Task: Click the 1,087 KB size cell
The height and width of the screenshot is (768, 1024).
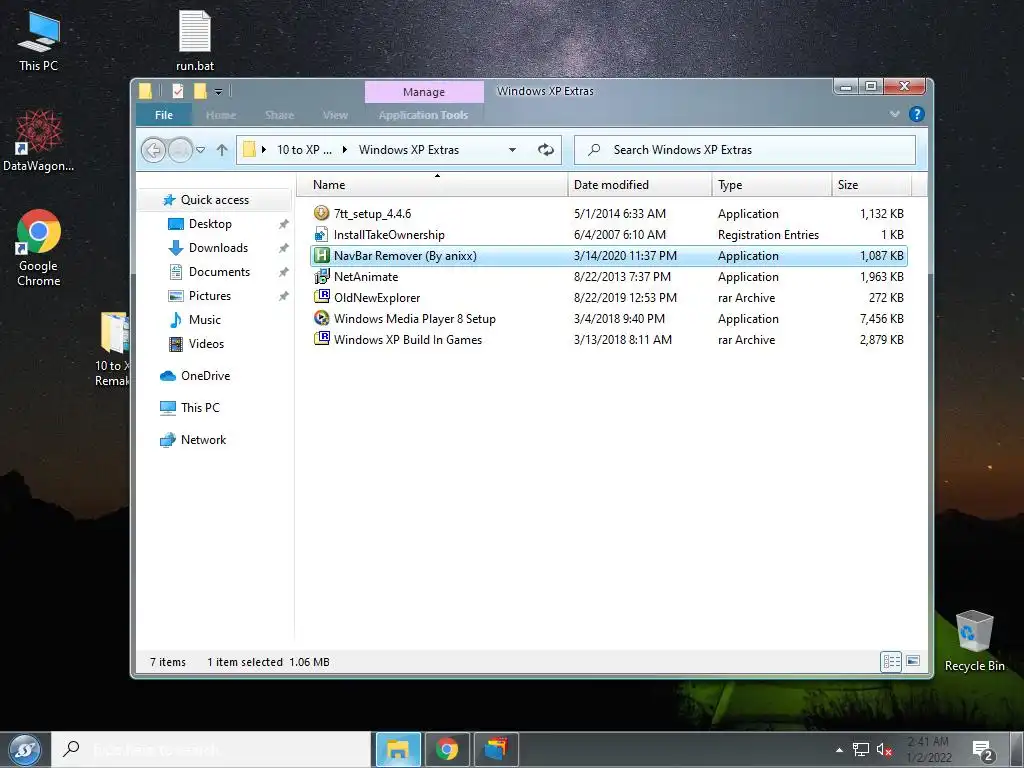Action: pyautogui.click(x=882, y=256)
